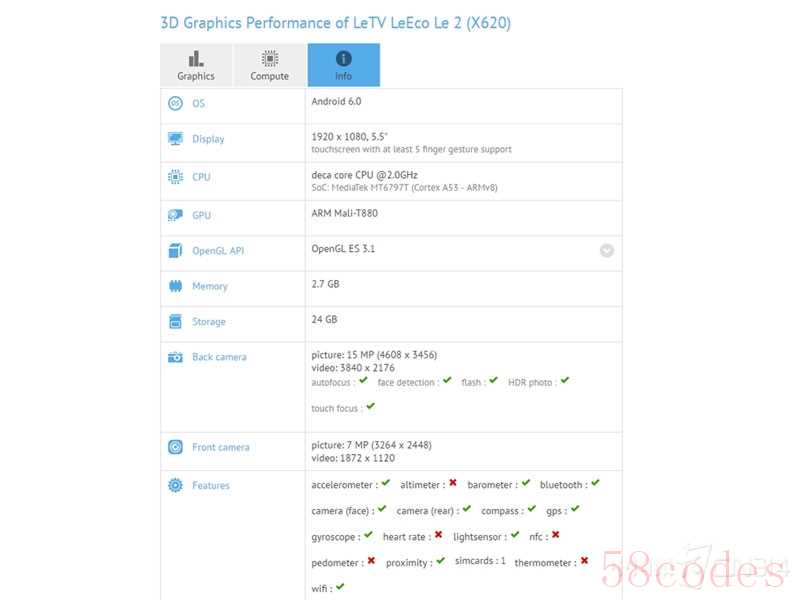Click the Storage label
The height and width of the screenshot is (600, 800).
tap(209, 321)
